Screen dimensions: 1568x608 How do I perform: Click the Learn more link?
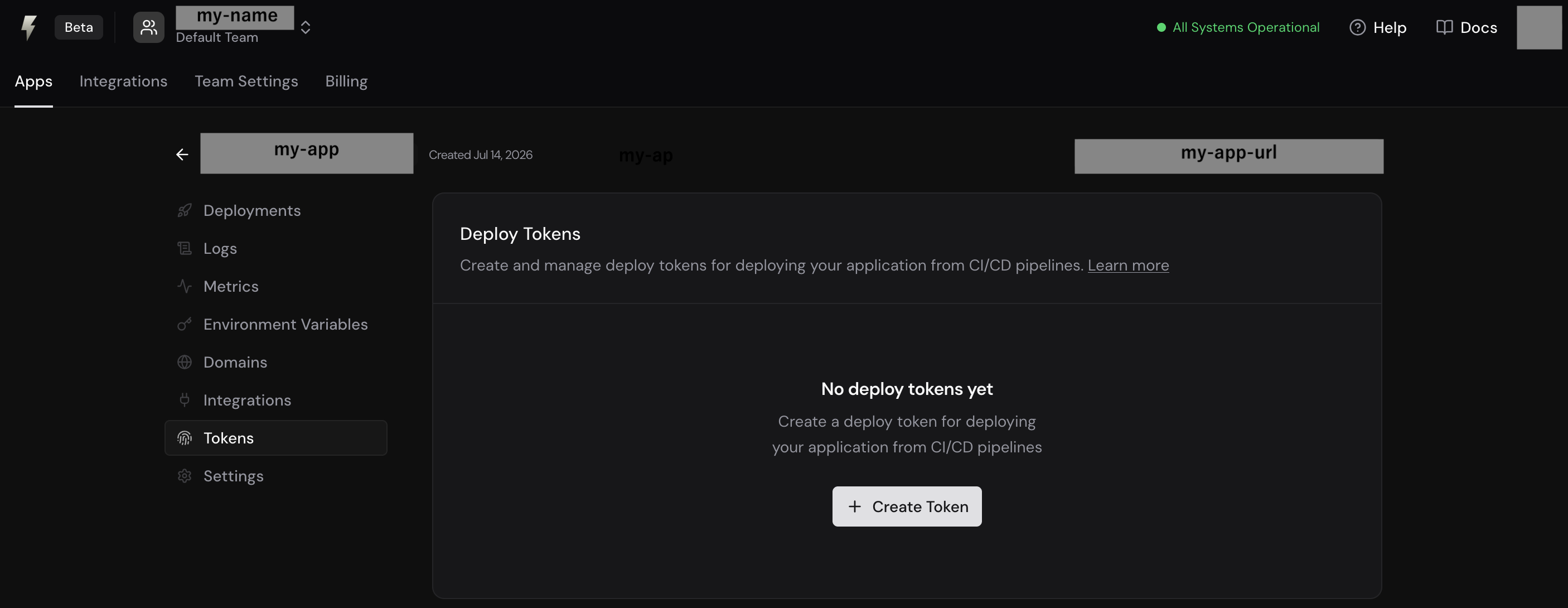[1128, 266]
